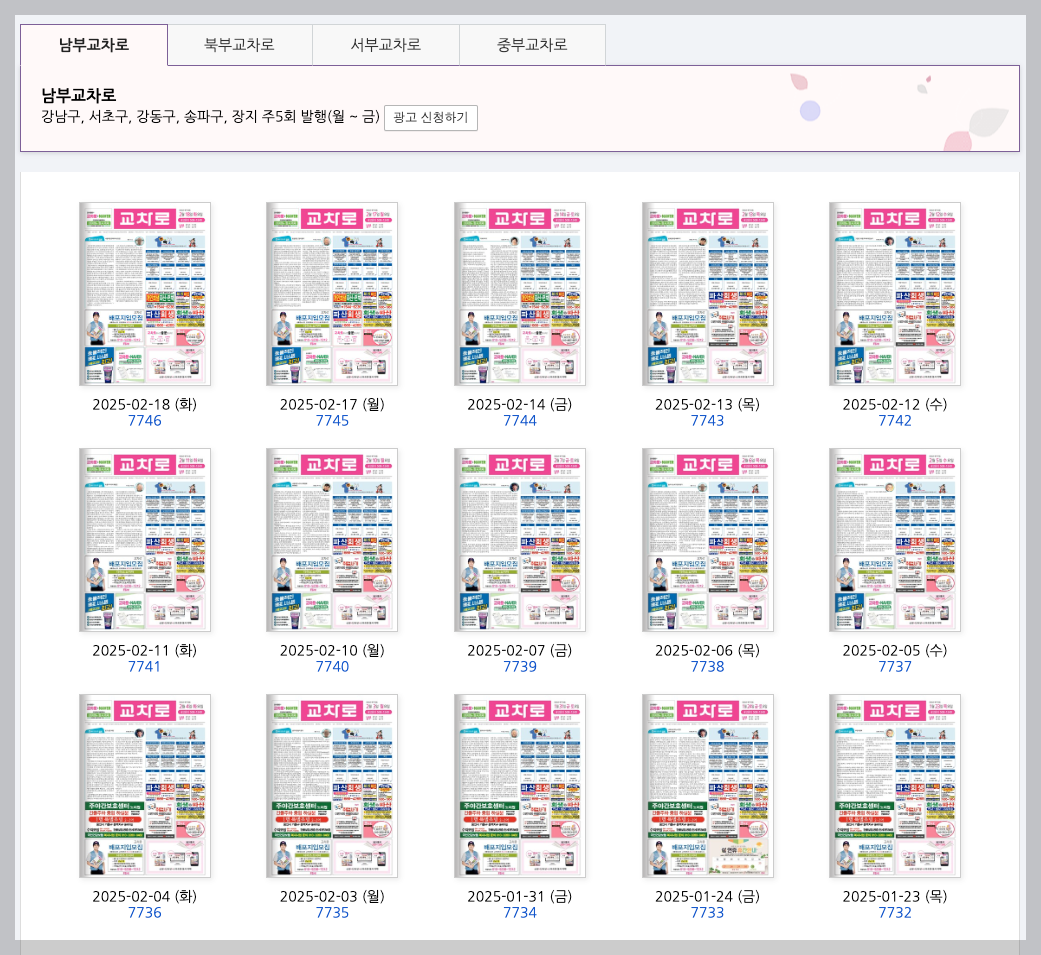Switch to the 서부교차로 tab

pyautogui.click(x=385, y=44)
